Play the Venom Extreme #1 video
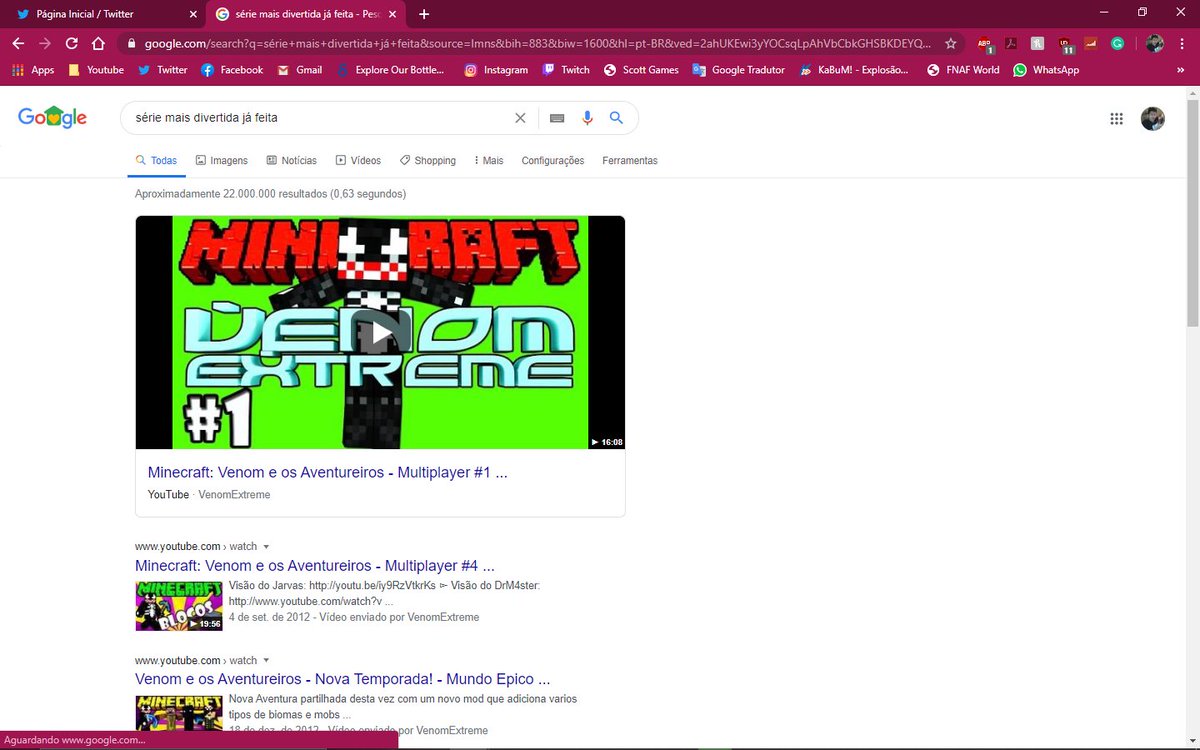Image resolution: width=1200 pixels, height=750 pixels. coord(380,332)
